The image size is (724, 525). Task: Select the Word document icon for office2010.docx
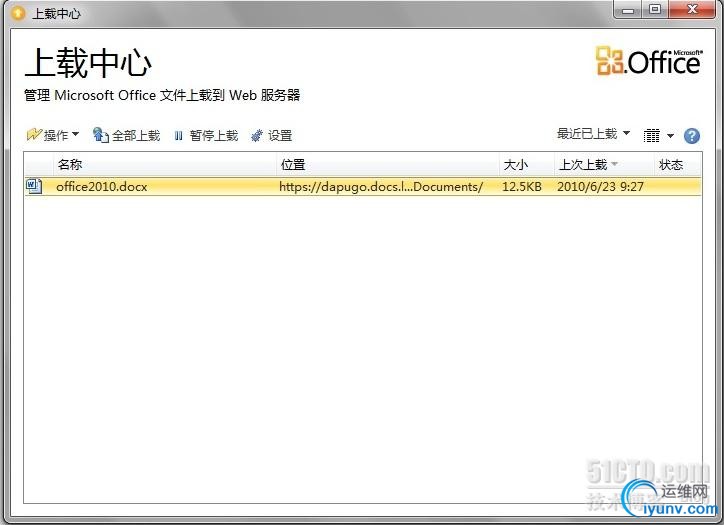click(34, 186)
